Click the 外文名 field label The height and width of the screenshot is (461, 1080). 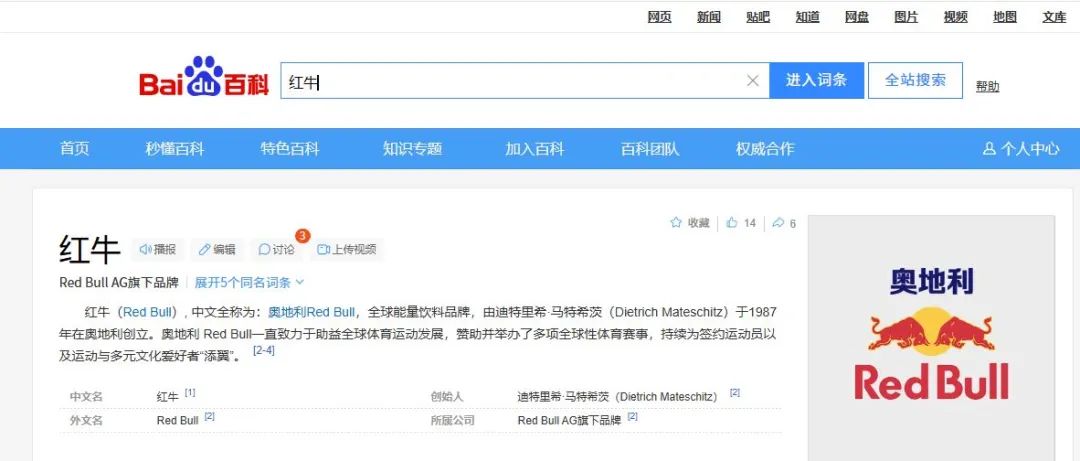pos(86,420)
